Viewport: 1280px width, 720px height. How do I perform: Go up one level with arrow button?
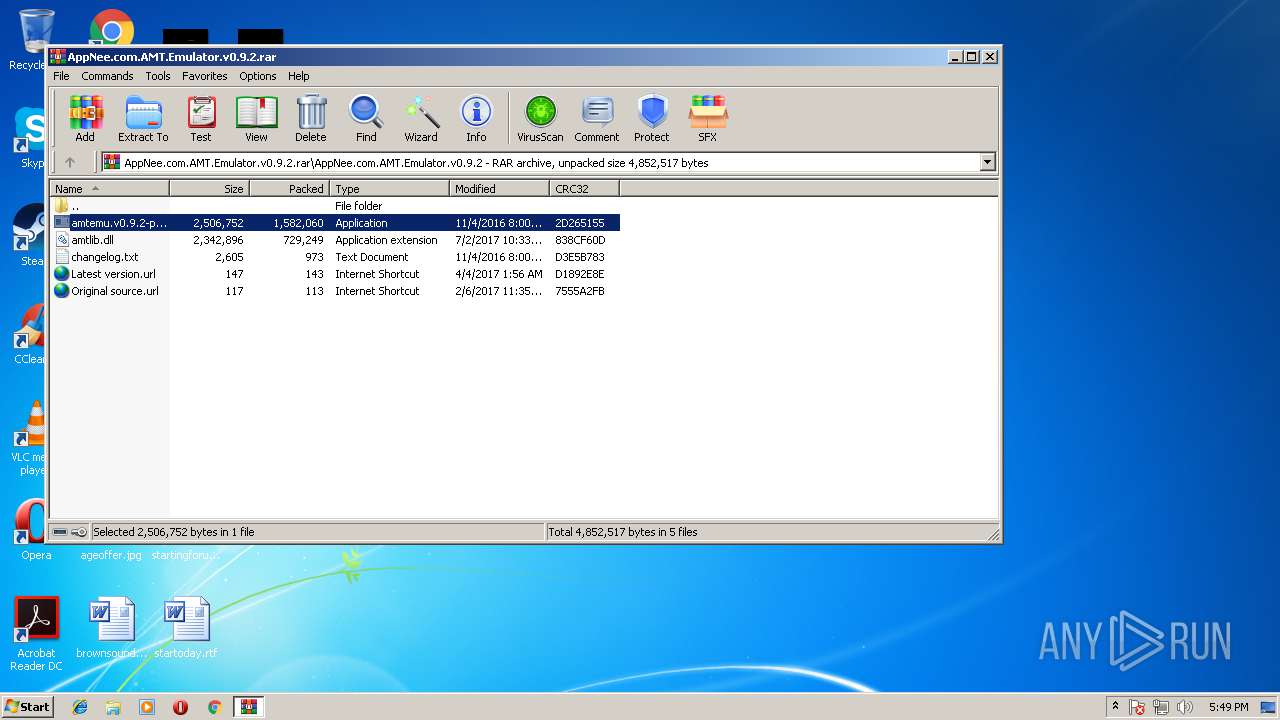(70, 162)
